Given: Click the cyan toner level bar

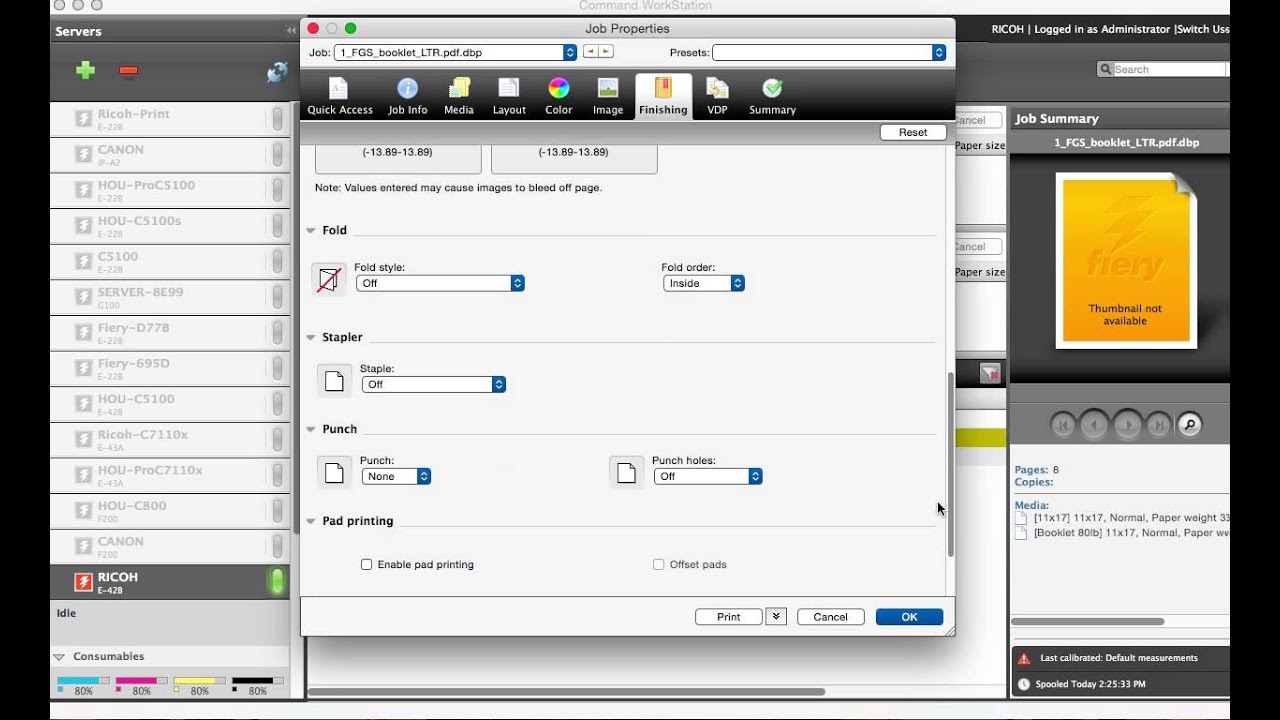Looking at the screenshot, I should [x=83, y=681].
